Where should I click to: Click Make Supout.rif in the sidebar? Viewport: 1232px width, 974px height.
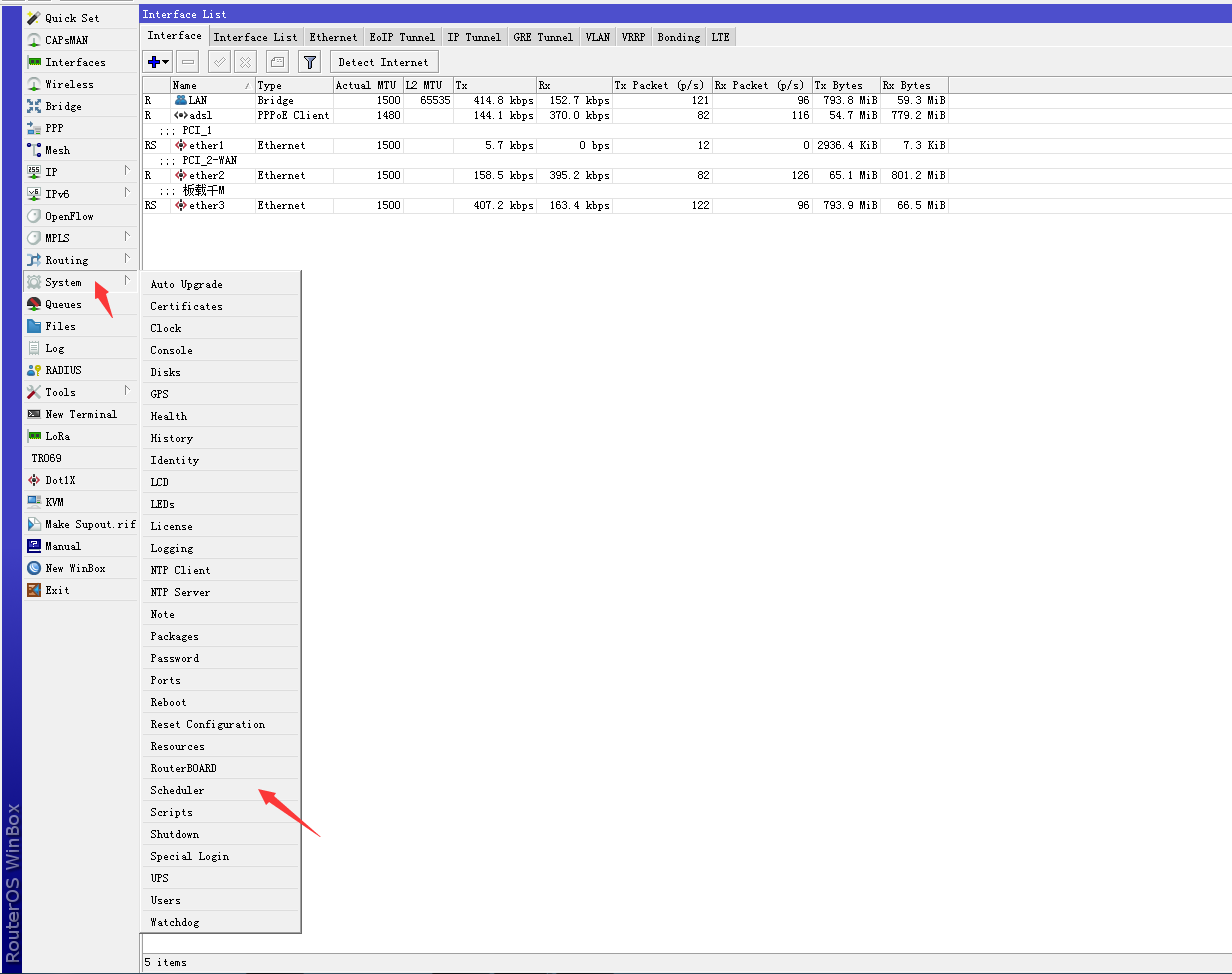pos(80,524)
